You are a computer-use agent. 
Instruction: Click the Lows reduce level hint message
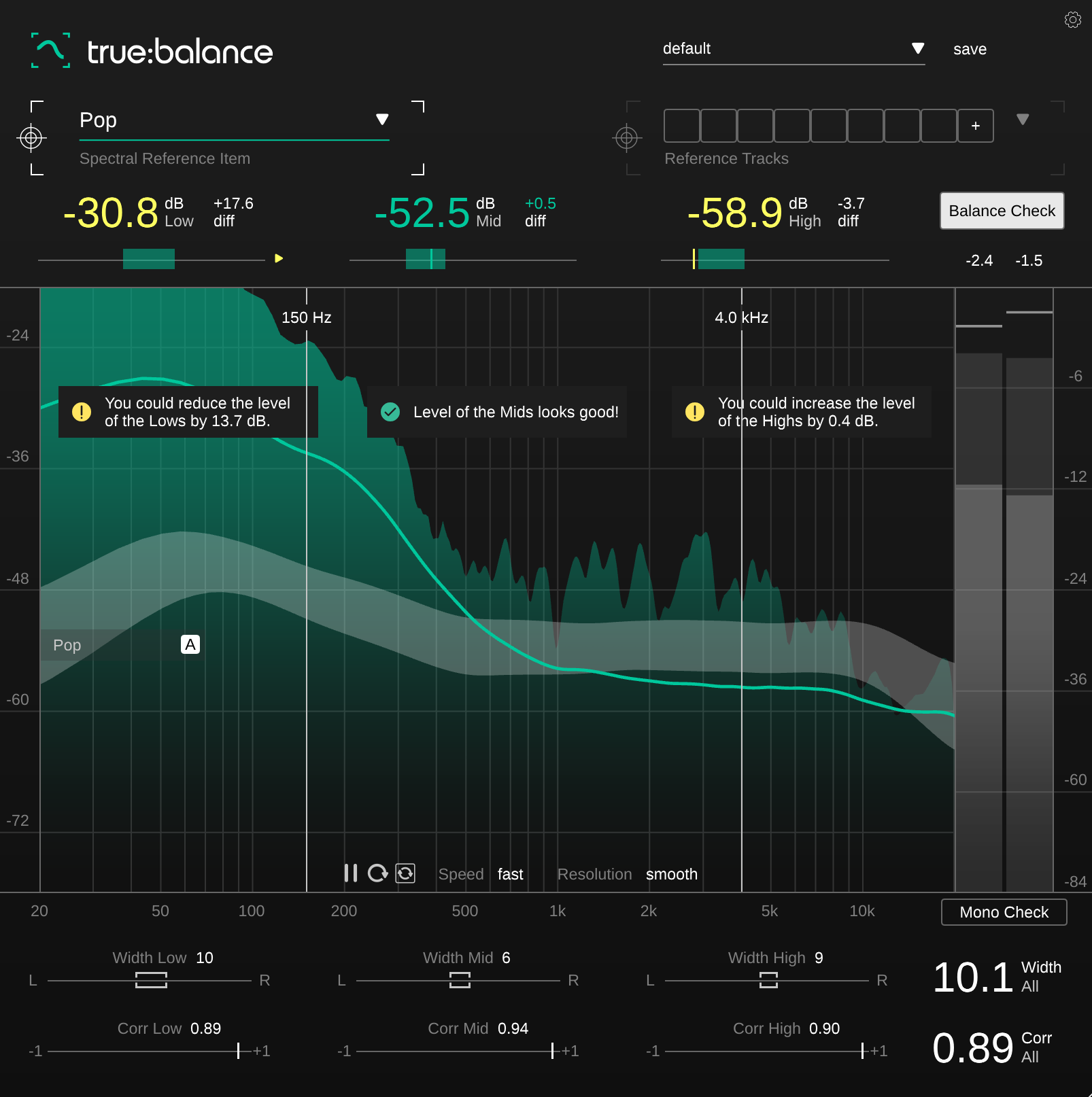(188, 412)
